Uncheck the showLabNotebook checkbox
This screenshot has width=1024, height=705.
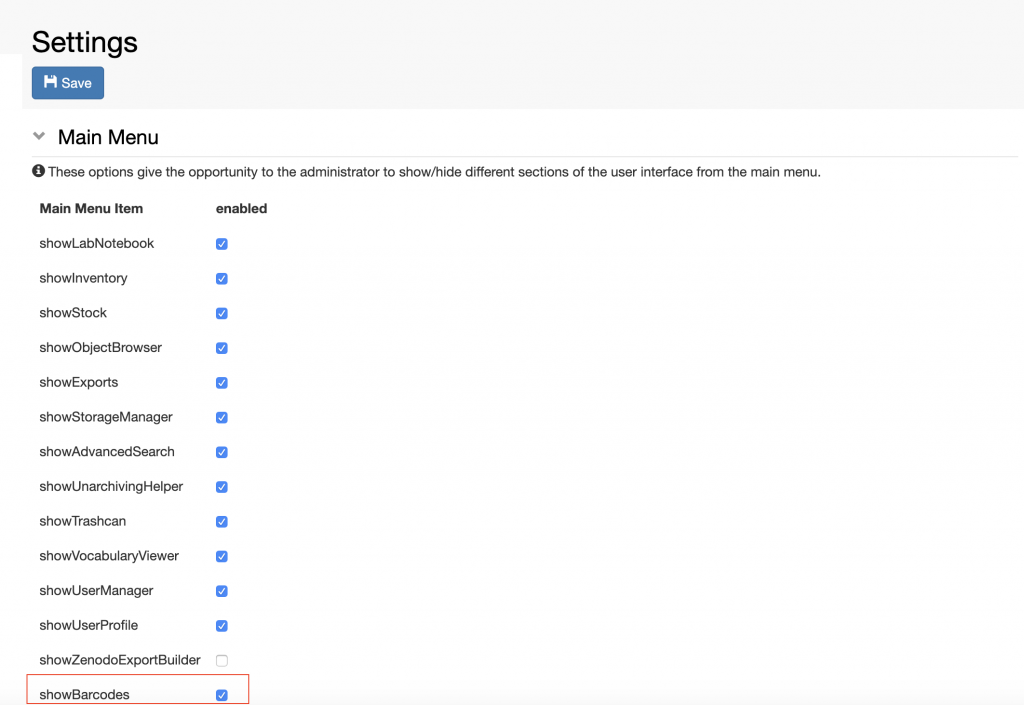pyautogui.click(x=222, y=243)
